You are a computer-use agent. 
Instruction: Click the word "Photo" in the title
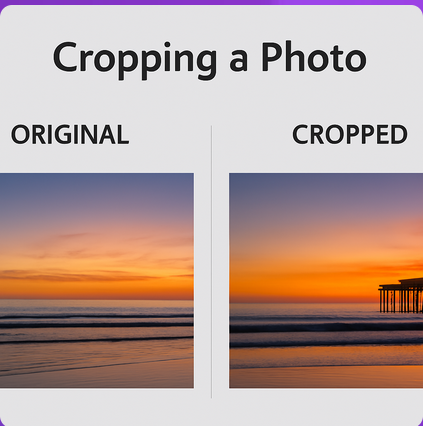pyautogui.click(x=314, y=57)
